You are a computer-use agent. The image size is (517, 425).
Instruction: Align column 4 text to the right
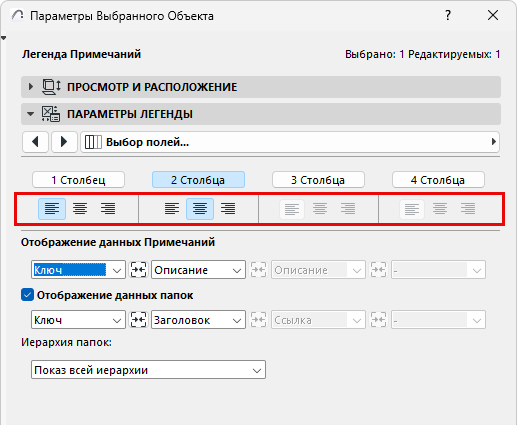[x=468, y=209]
